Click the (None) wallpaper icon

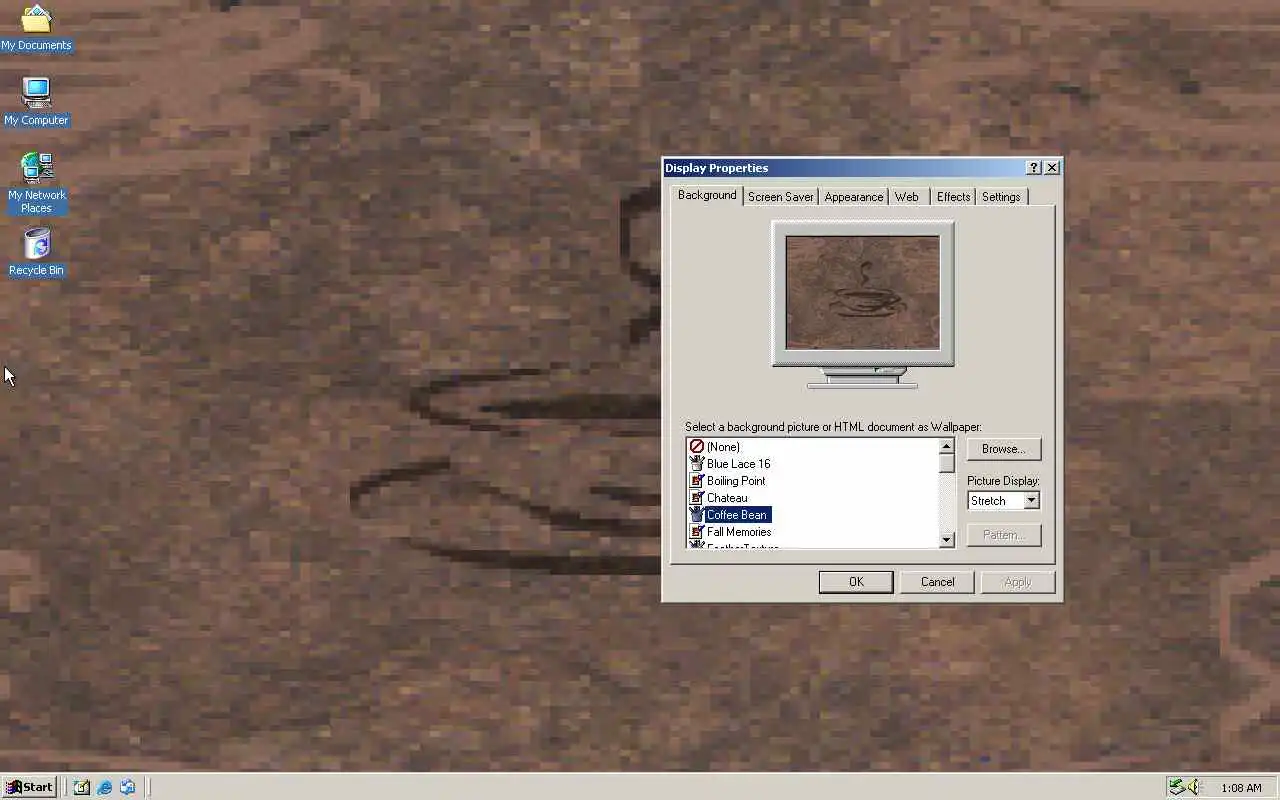(697, 447)
